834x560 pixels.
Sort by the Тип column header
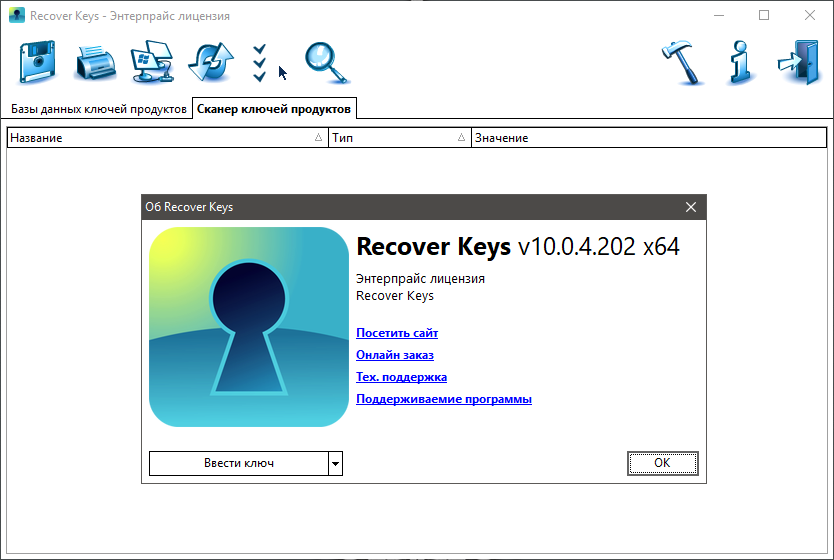point(400,138)
